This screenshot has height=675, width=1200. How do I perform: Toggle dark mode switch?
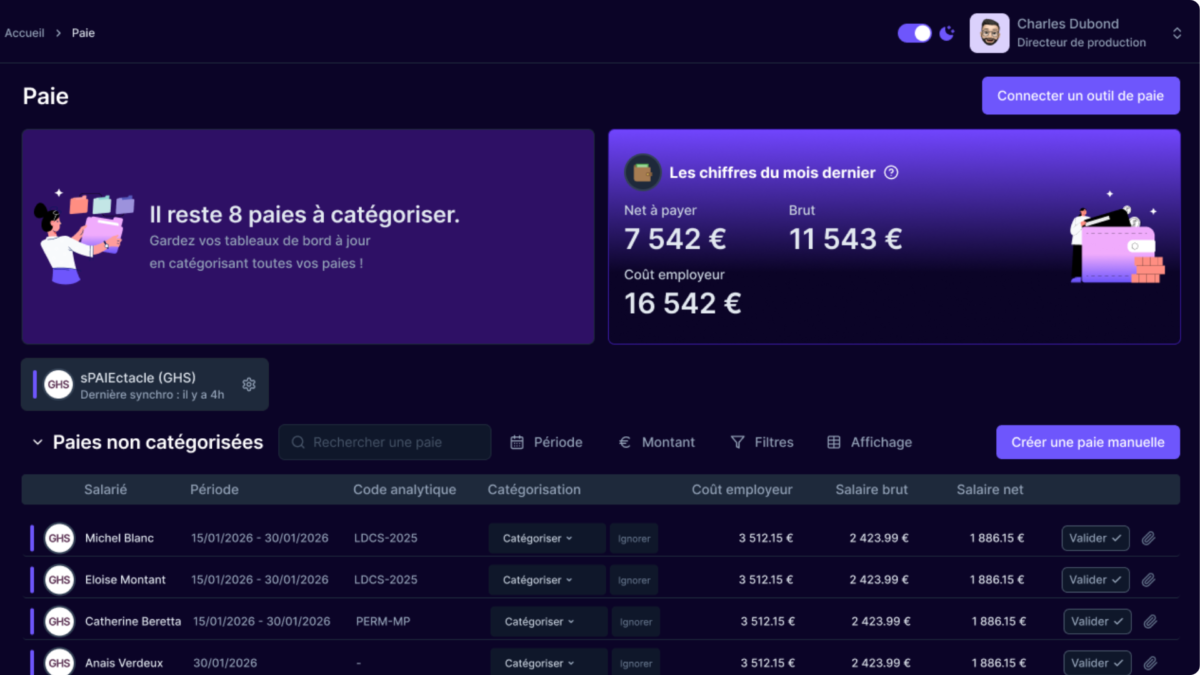[x=914, y=32]
